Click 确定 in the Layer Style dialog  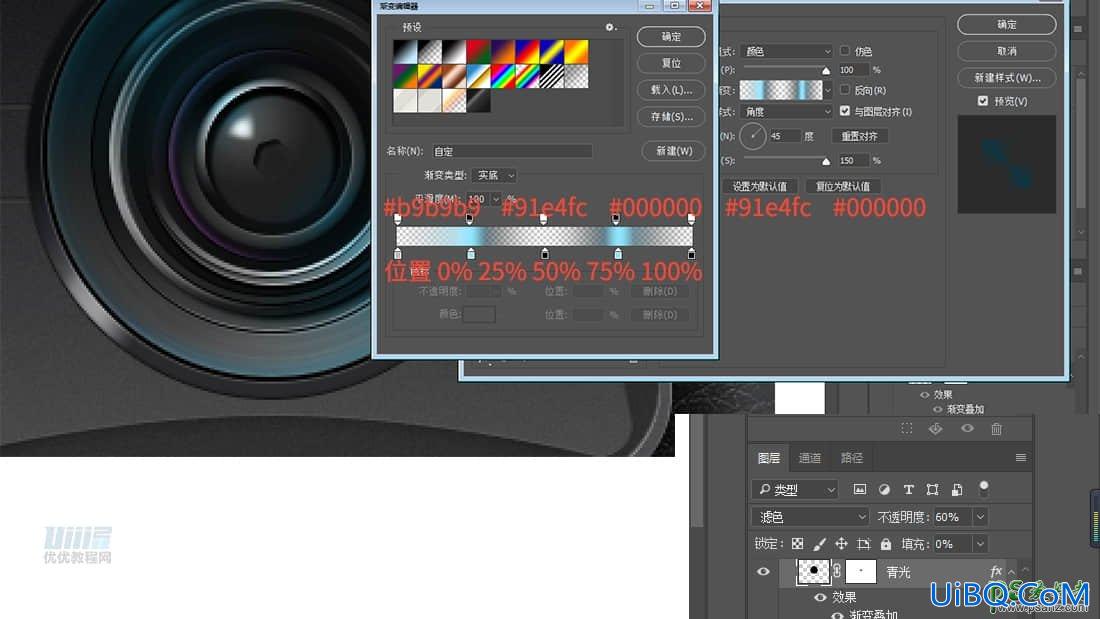pyautogui.click(x=1006, y=25)
